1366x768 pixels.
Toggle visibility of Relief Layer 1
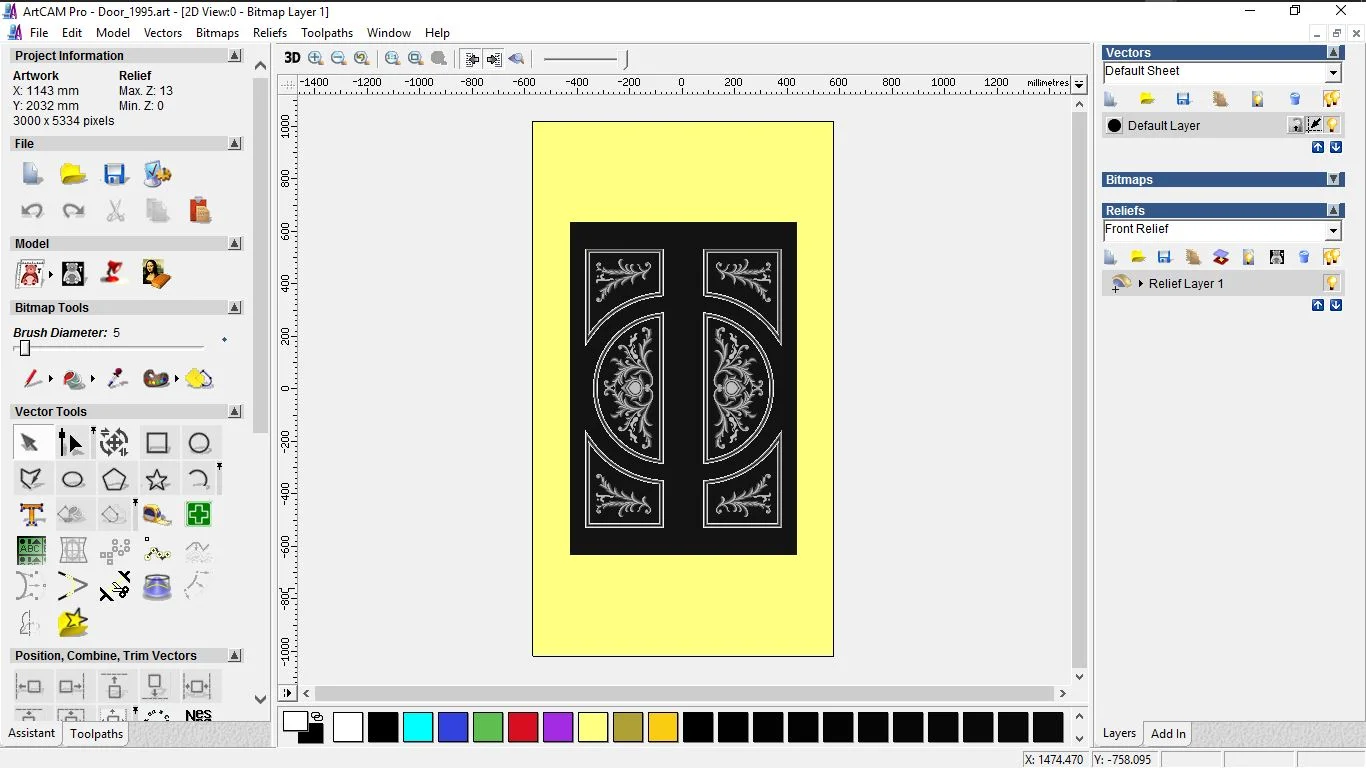(x=1331, y=283)
